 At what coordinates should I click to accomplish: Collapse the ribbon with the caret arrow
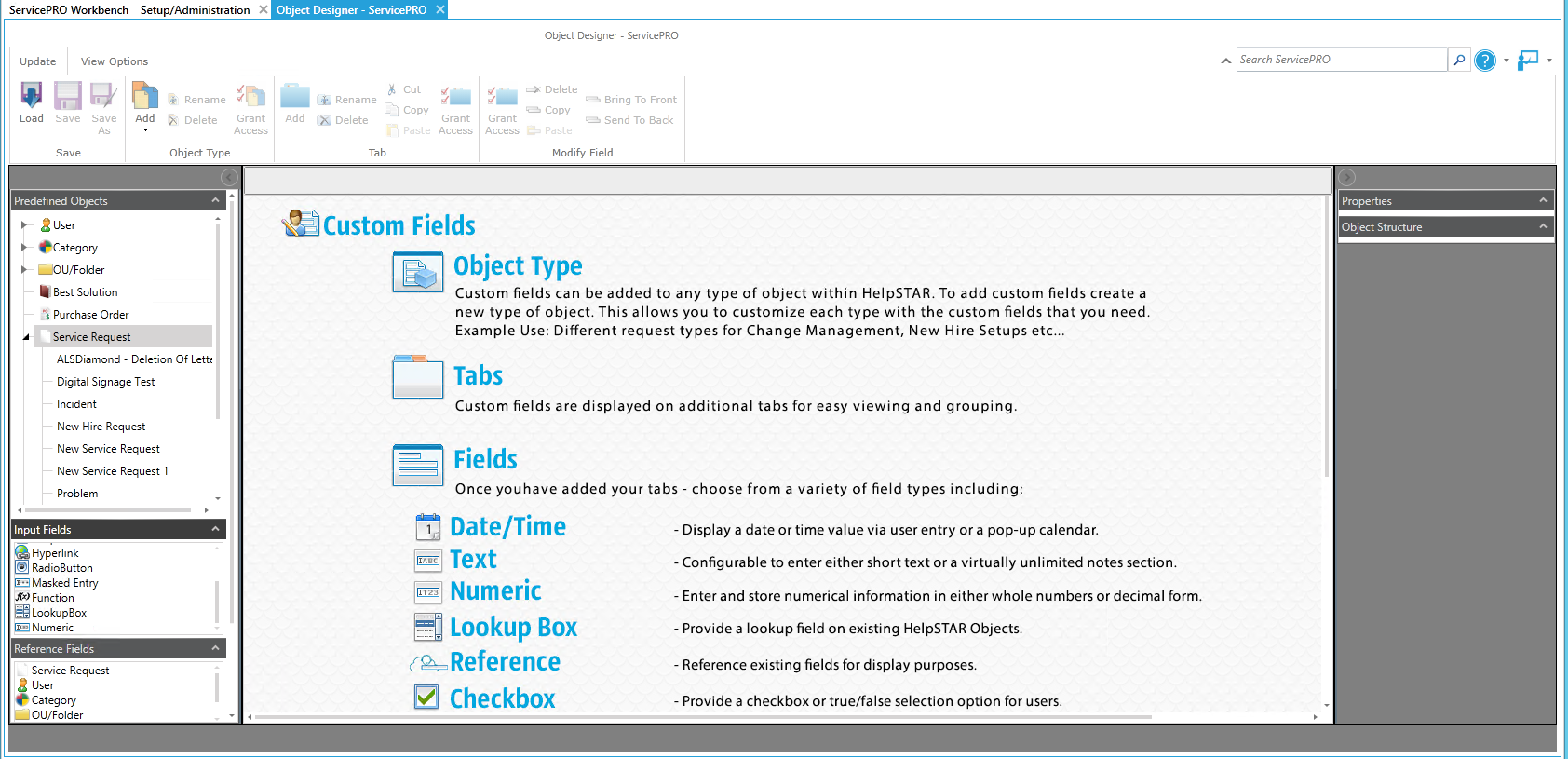tap(1225, 61)
